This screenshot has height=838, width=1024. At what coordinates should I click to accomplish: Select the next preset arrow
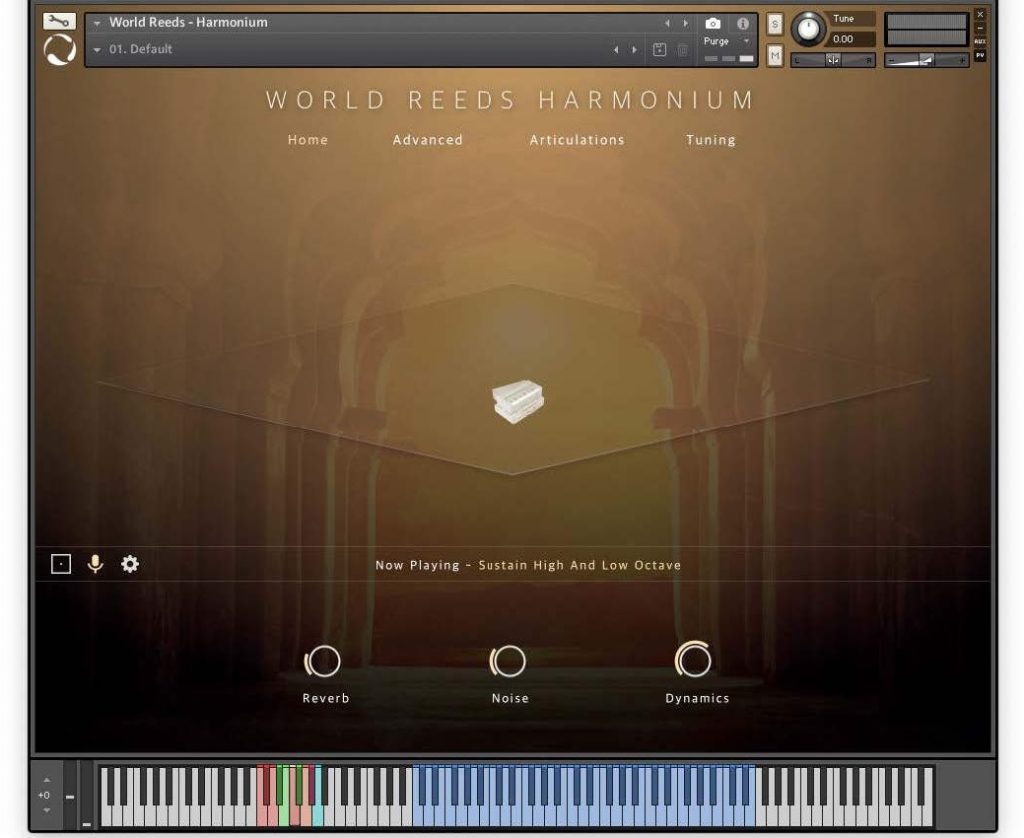(x=633, y=49)
